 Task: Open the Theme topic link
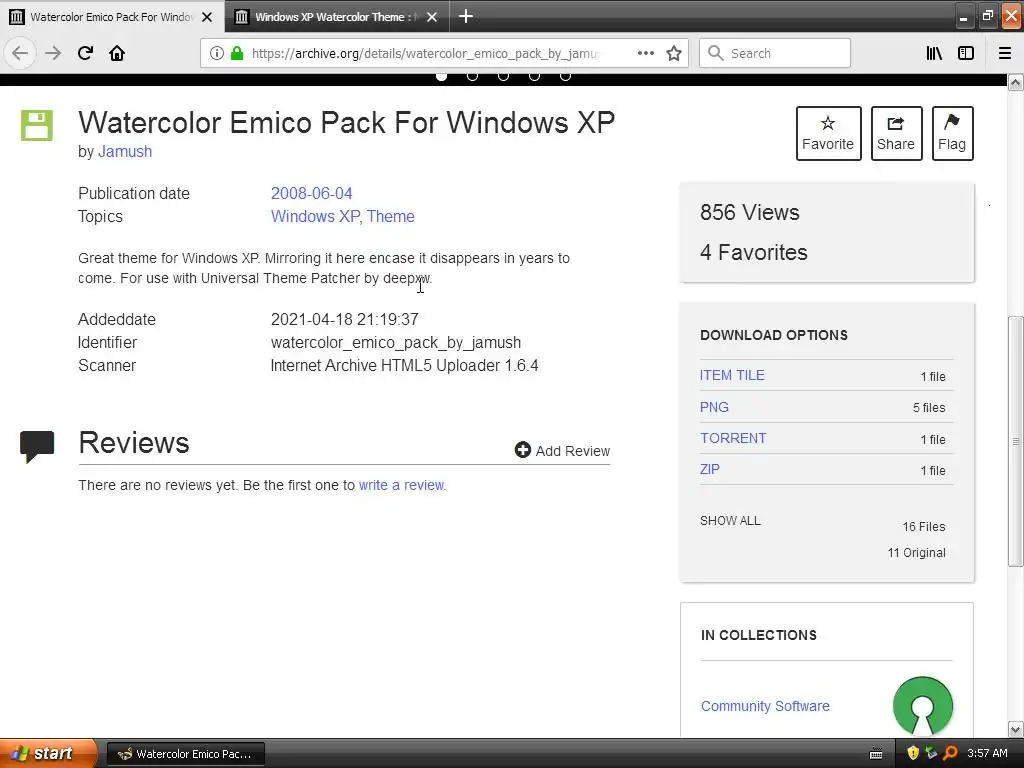[x=391, y=216]
